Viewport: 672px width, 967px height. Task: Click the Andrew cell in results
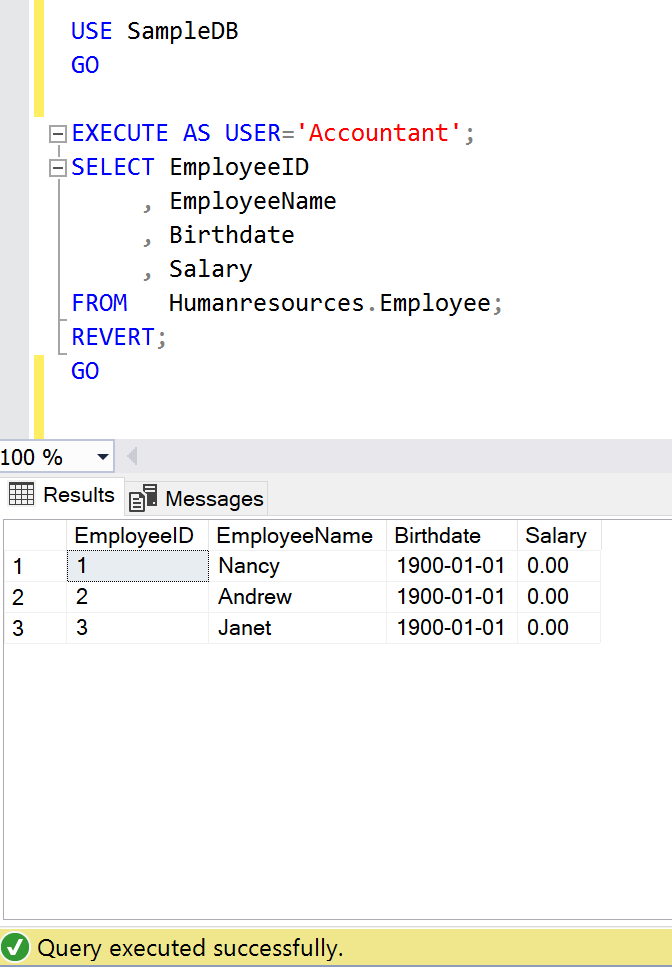coord(255,597)
